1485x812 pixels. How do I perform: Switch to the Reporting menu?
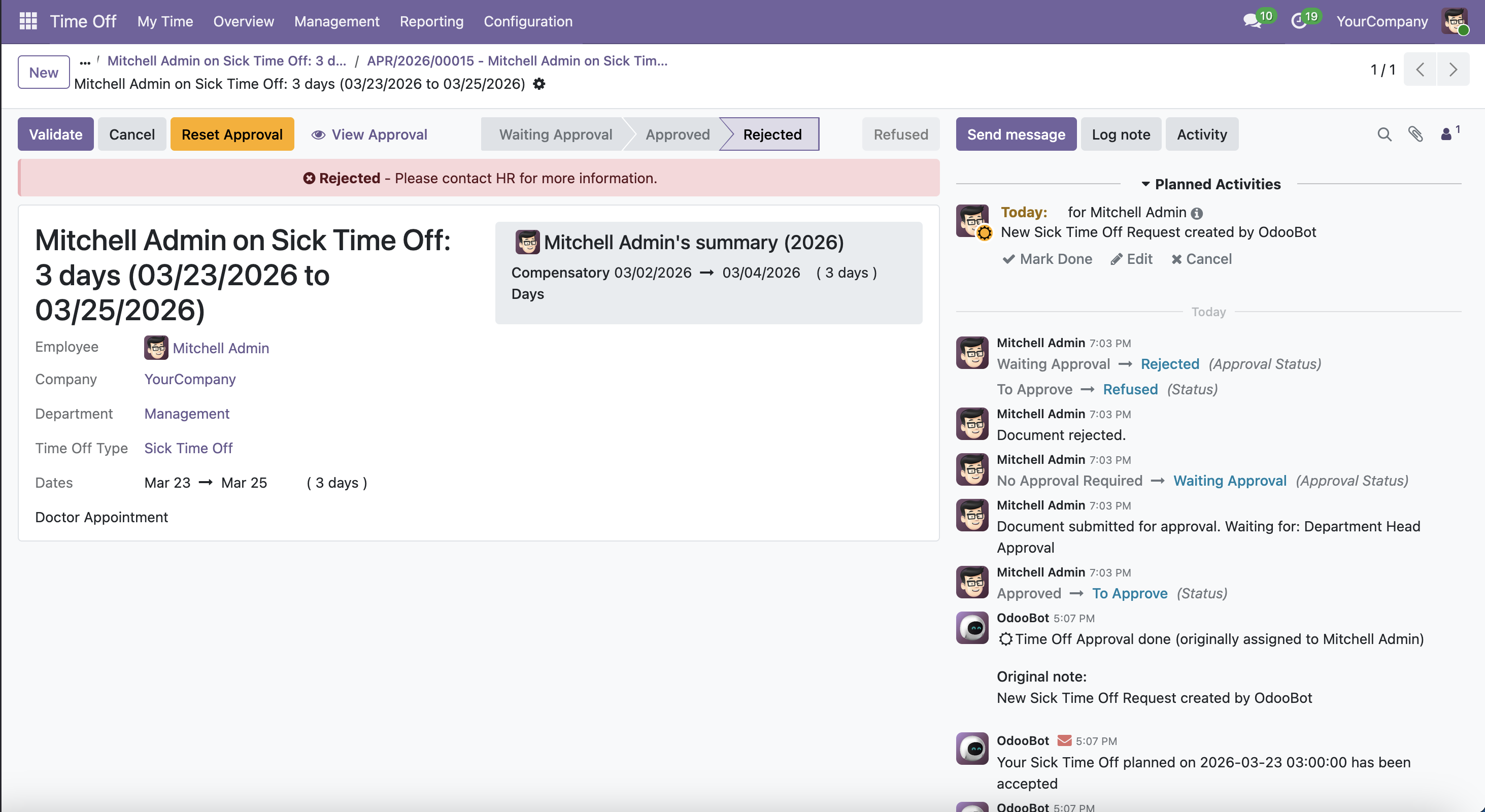pyautogui.click(x=431, y=21)
